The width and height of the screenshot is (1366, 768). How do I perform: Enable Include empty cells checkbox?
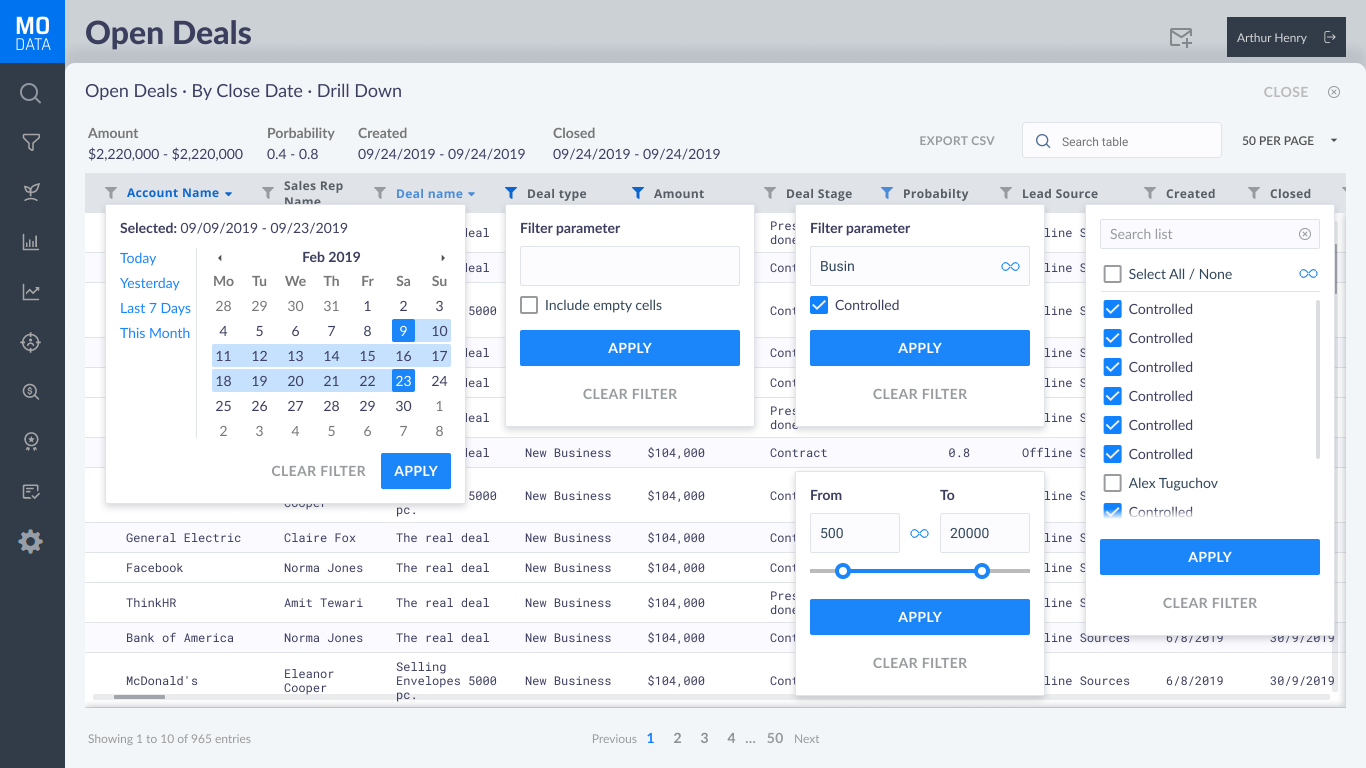[529, 305]
